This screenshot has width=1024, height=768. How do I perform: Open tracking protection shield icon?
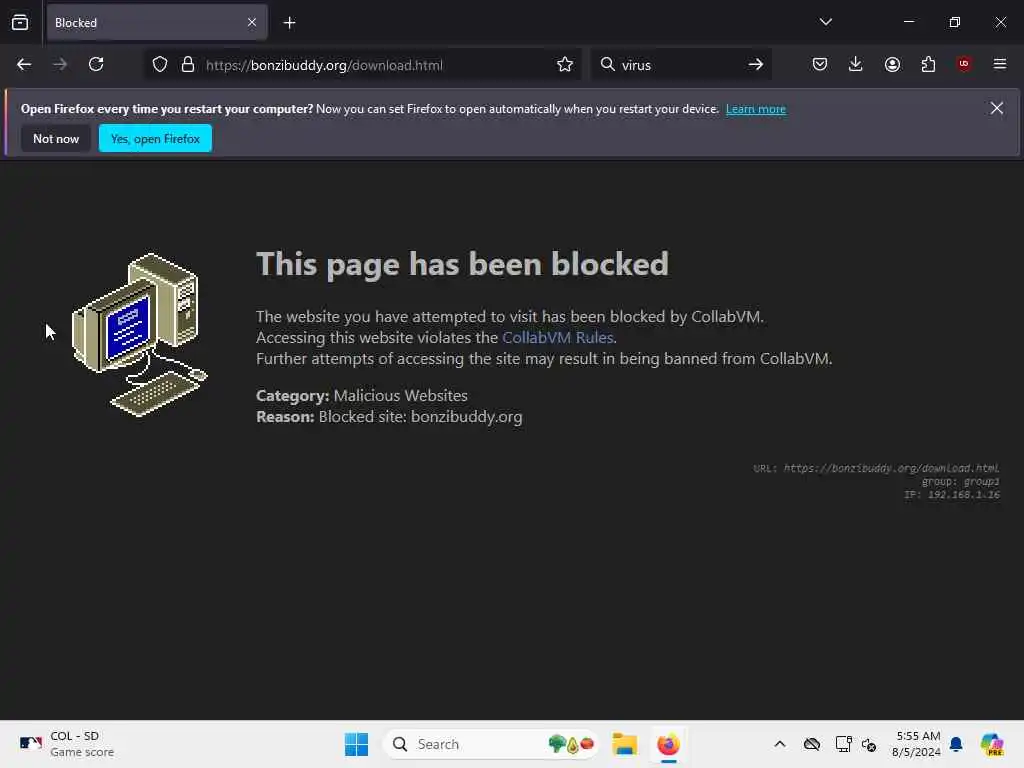point(160,65)
